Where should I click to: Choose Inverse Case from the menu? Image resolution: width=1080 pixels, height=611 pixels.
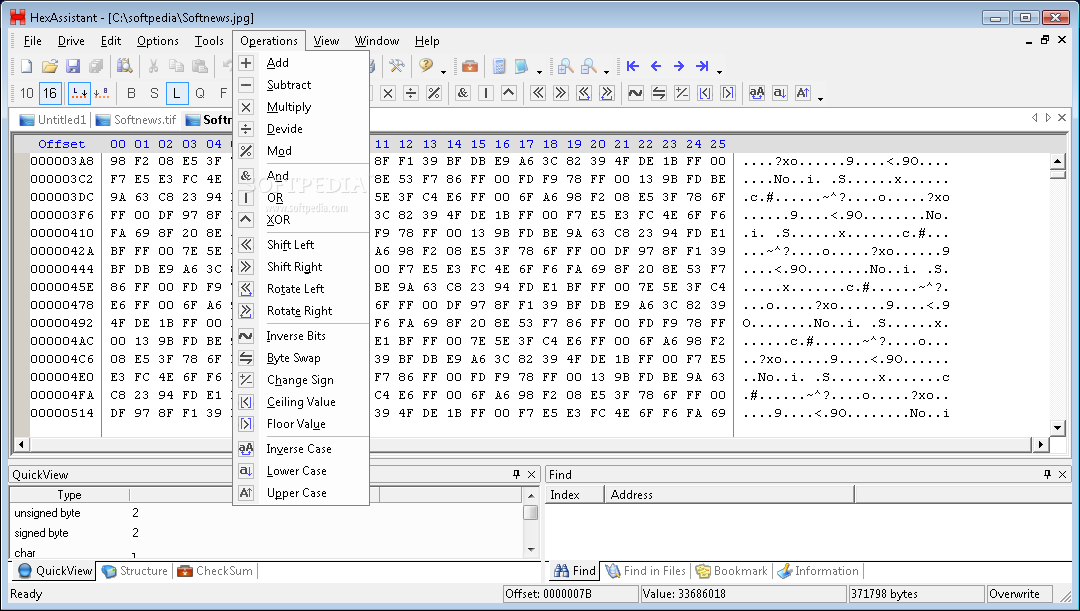(x=302, y=448)
